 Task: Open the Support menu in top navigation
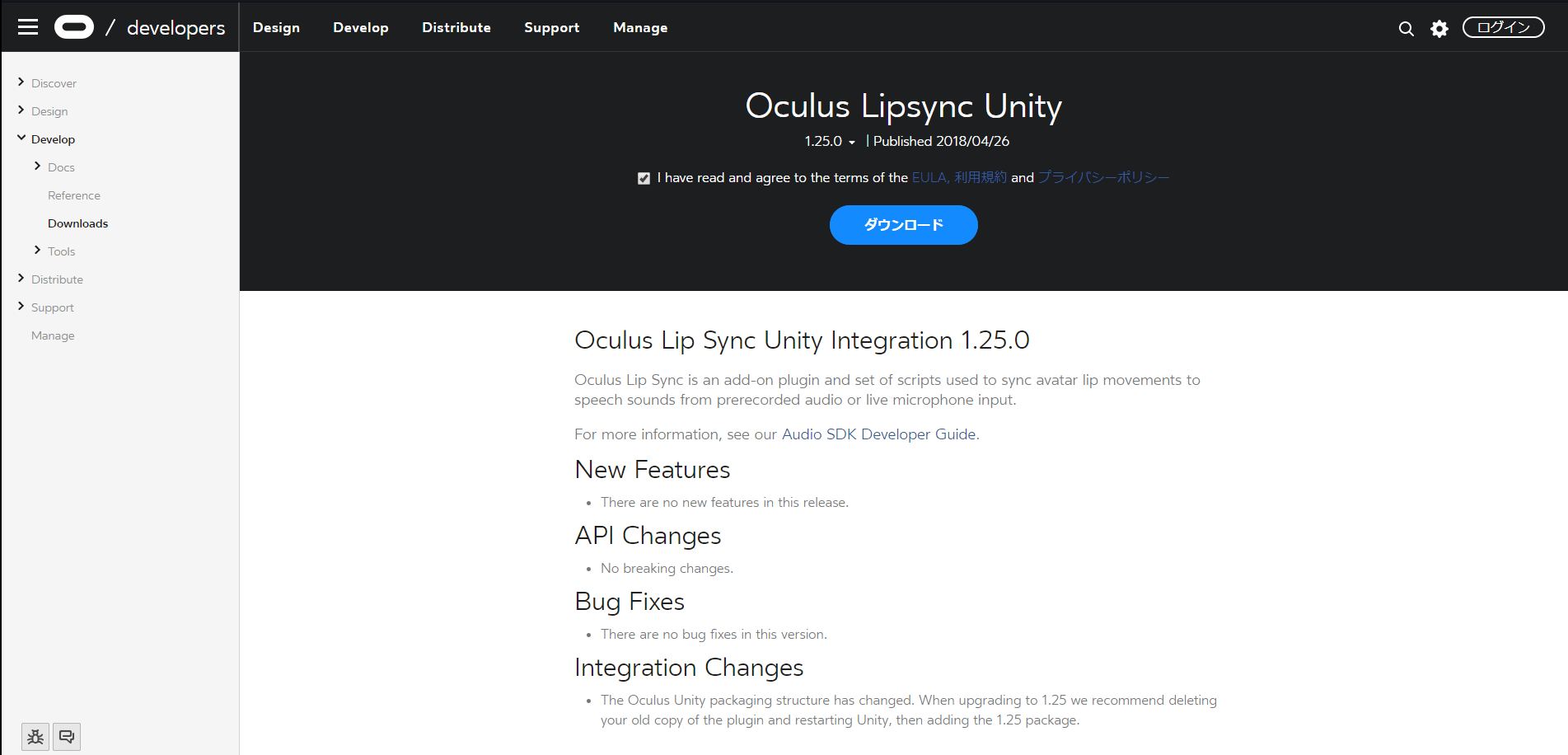pyautogui.click(x=551, y=27)
